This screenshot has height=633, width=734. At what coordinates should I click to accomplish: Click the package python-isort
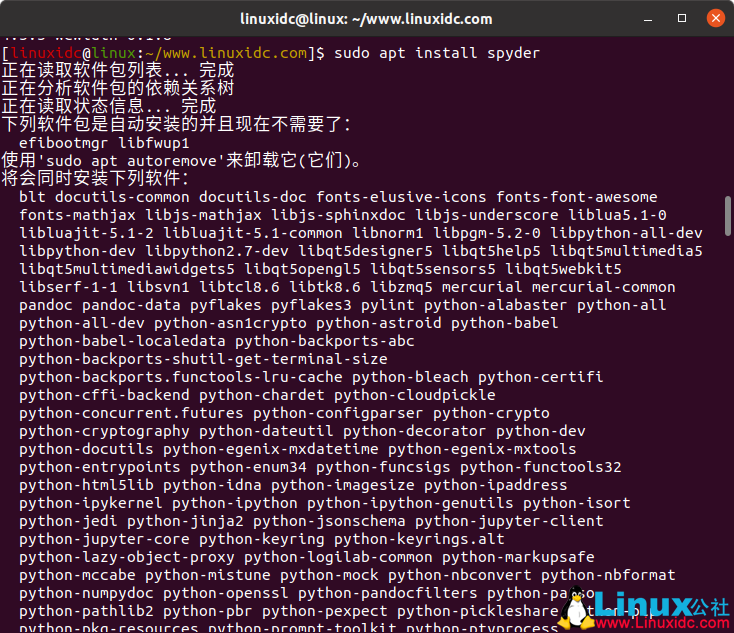click(577, 503)
